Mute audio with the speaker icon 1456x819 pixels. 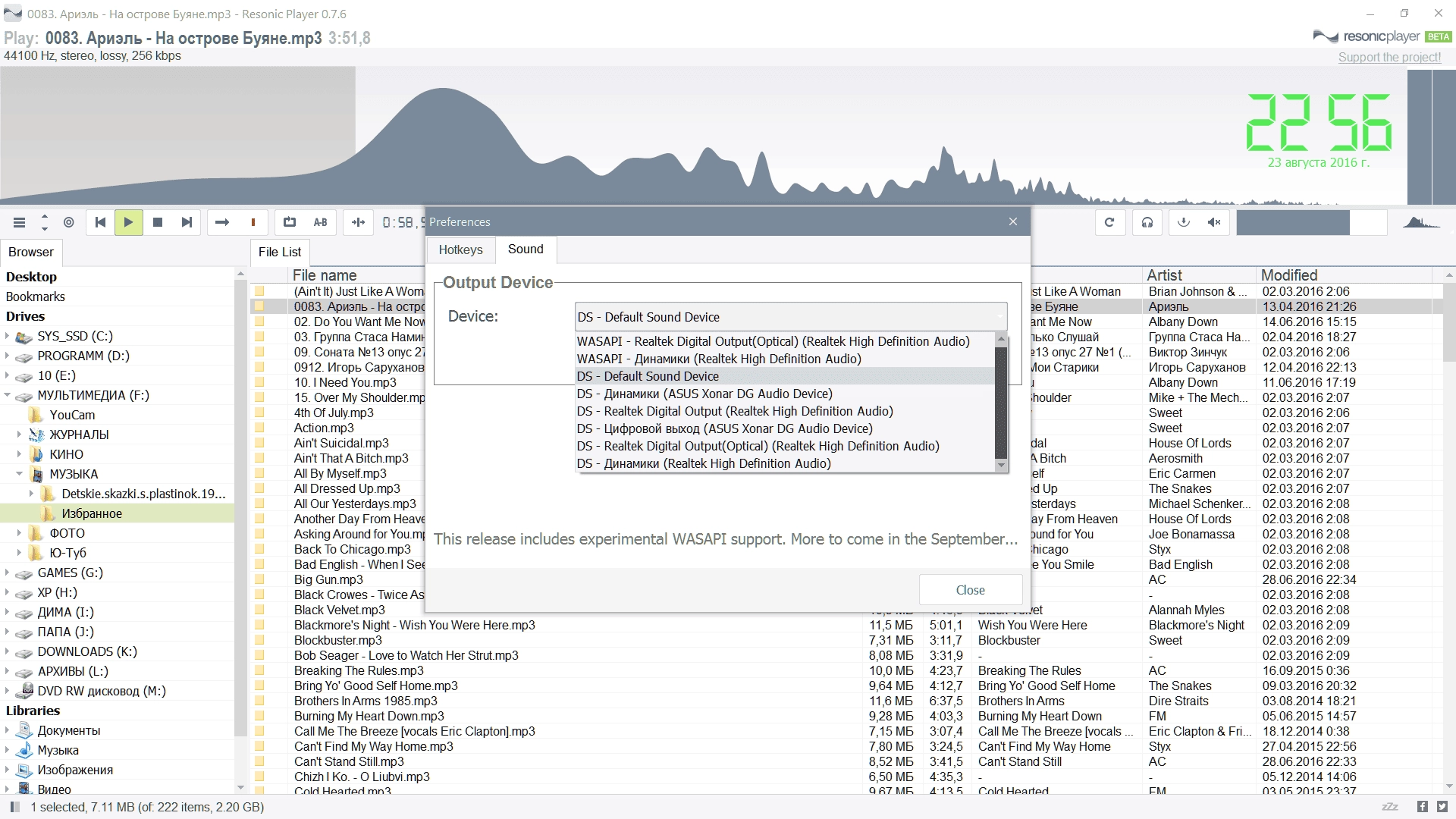tap(1214, 222)
